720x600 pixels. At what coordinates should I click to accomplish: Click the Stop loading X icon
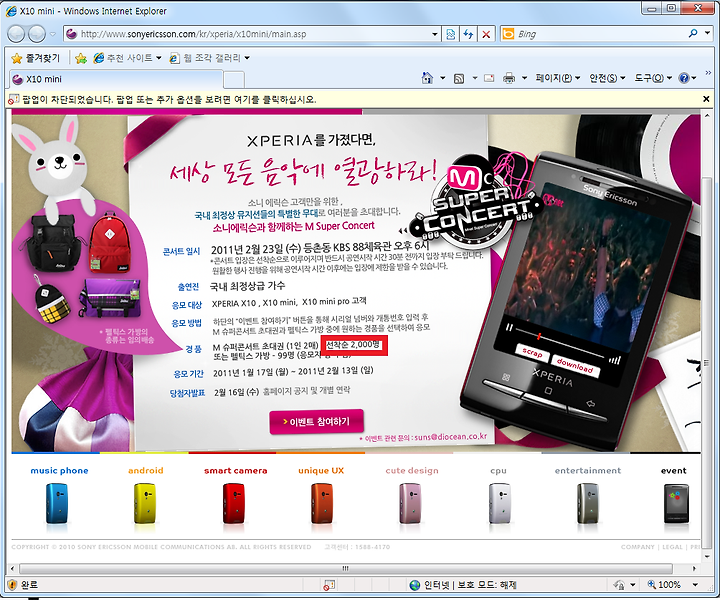coord(486,34)
